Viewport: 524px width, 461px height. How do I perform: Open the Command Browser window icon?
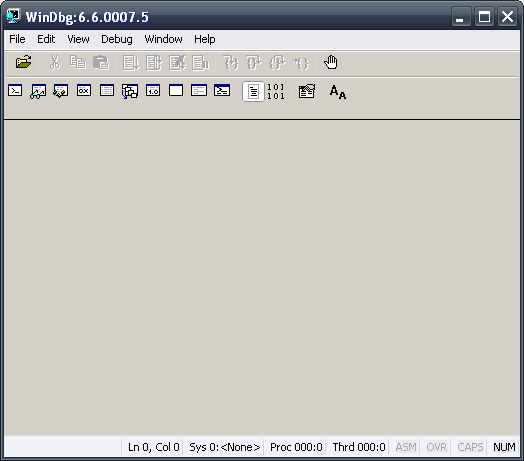(222, 91)
